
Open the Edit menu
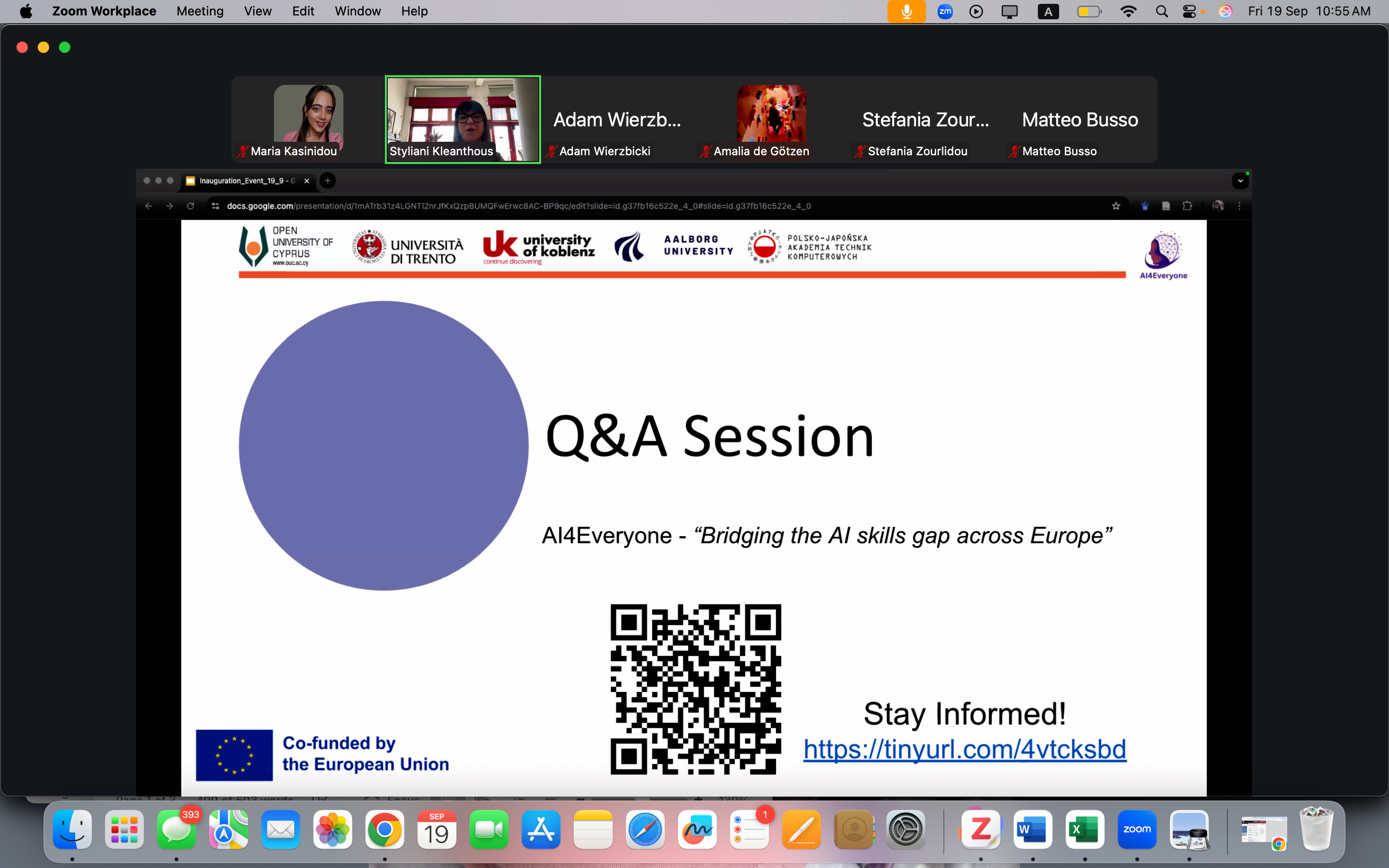(x=303, y=12)
